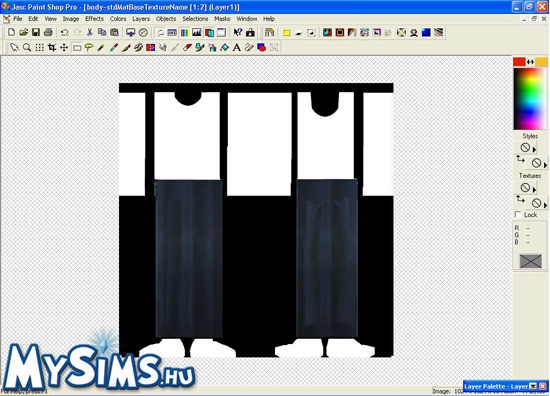Open the Objects menu
The width and height of the screenshot is (550, 396).
coord(166,19)
